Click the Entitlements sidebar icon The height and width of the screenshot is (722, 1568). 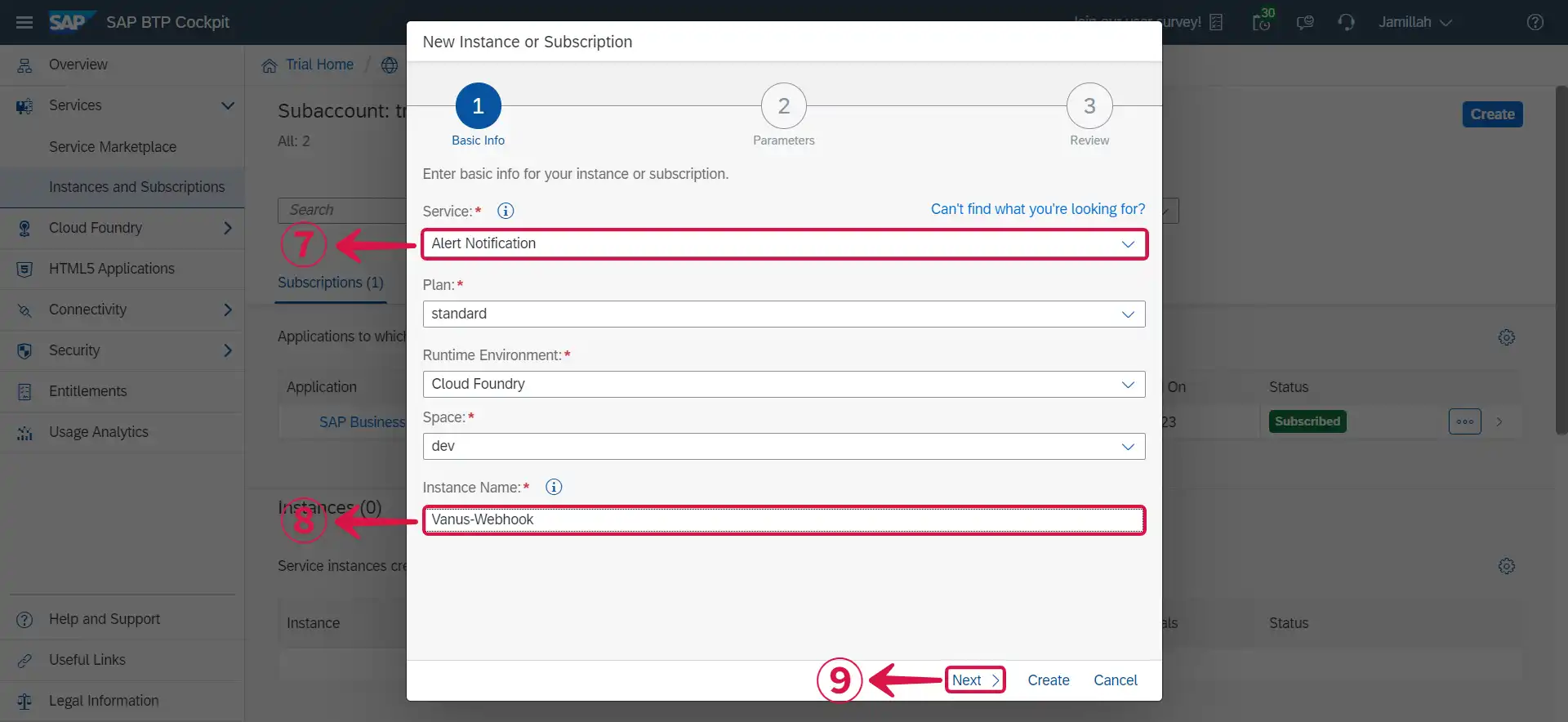click(x=24, y=391)
